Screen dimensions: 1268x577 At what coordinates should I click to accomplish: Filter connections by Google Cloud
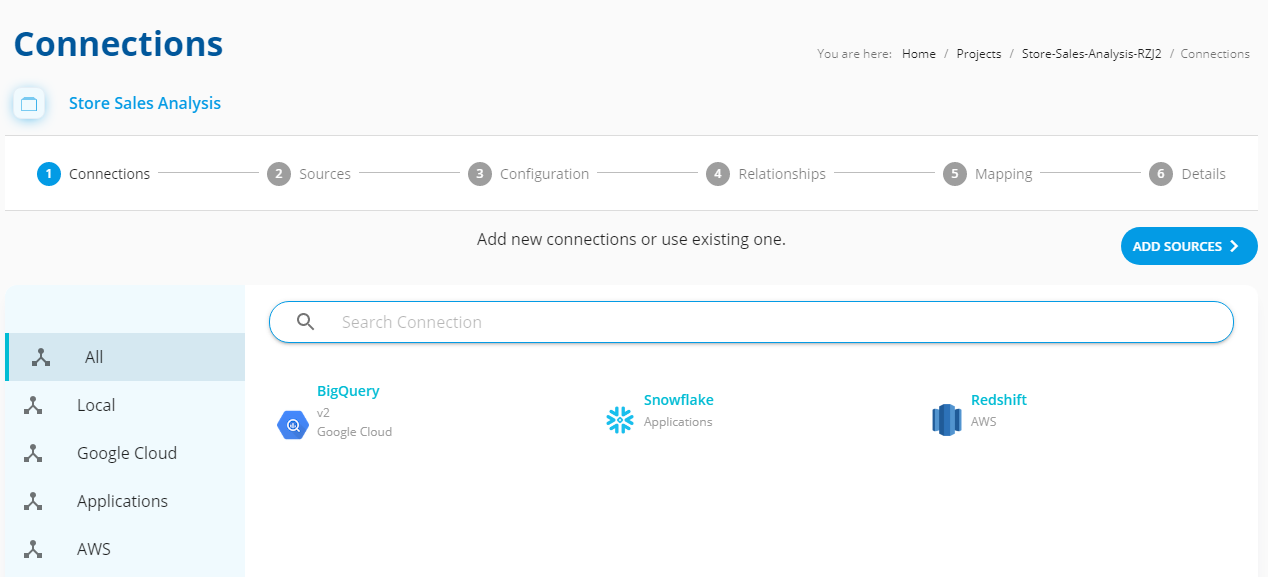(x=125, y=453)
